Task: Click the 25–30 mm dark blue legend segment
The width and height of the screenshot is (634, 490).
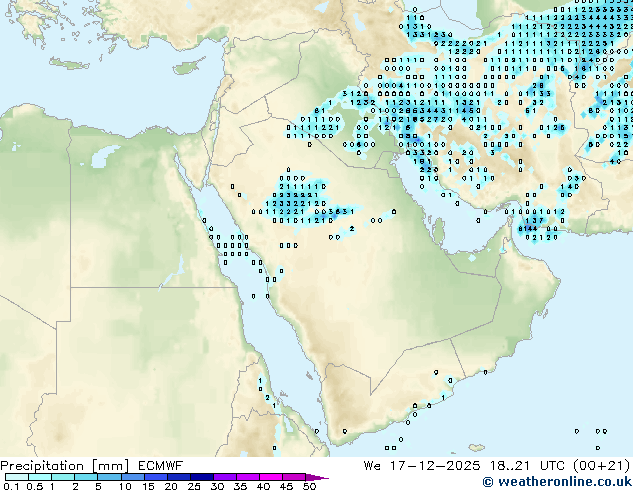Action: point(201,477)
